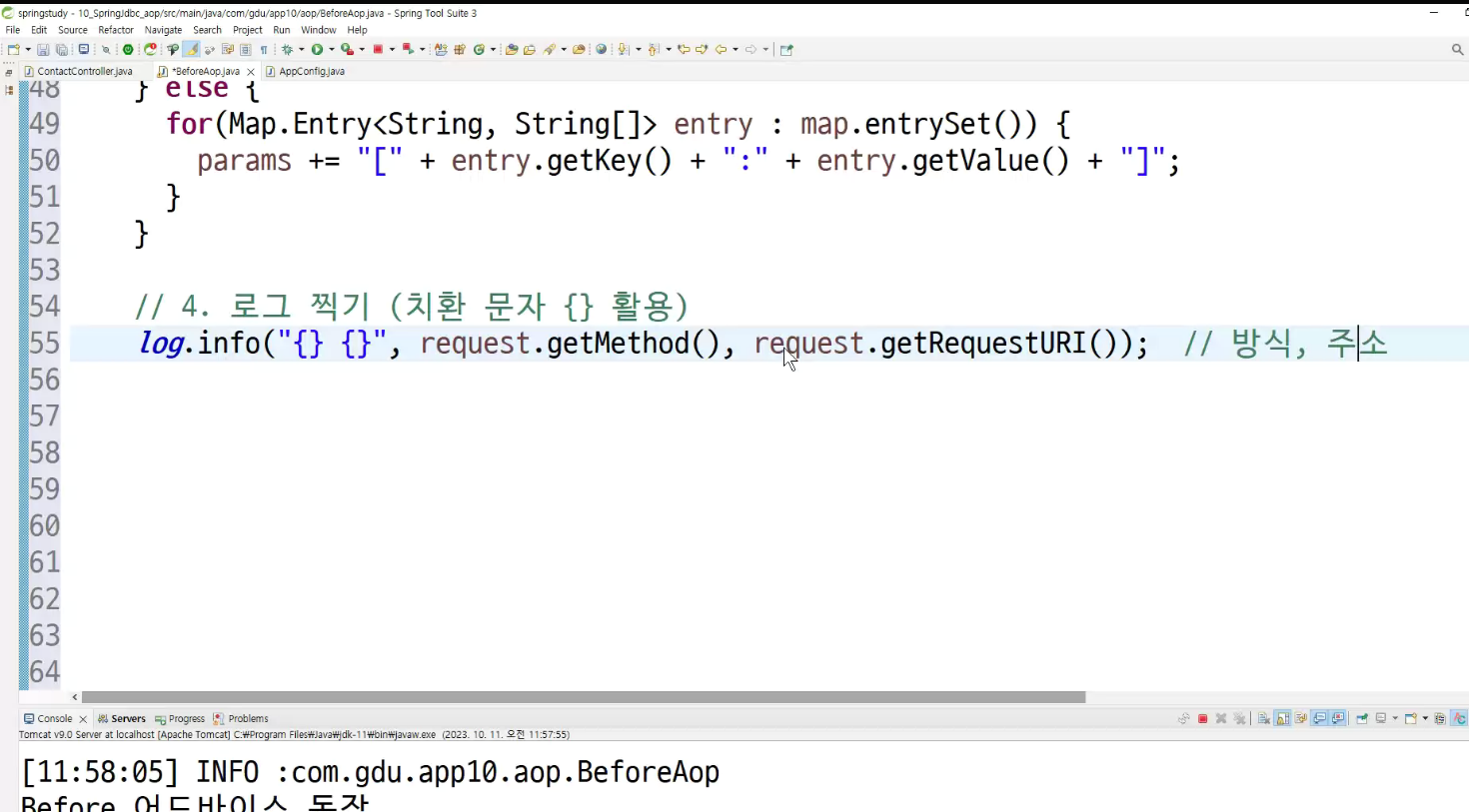Click the scroll-left arrow of horizontal scrollbar
This screenshot has height=812, width=1469.
pos(75,697)
